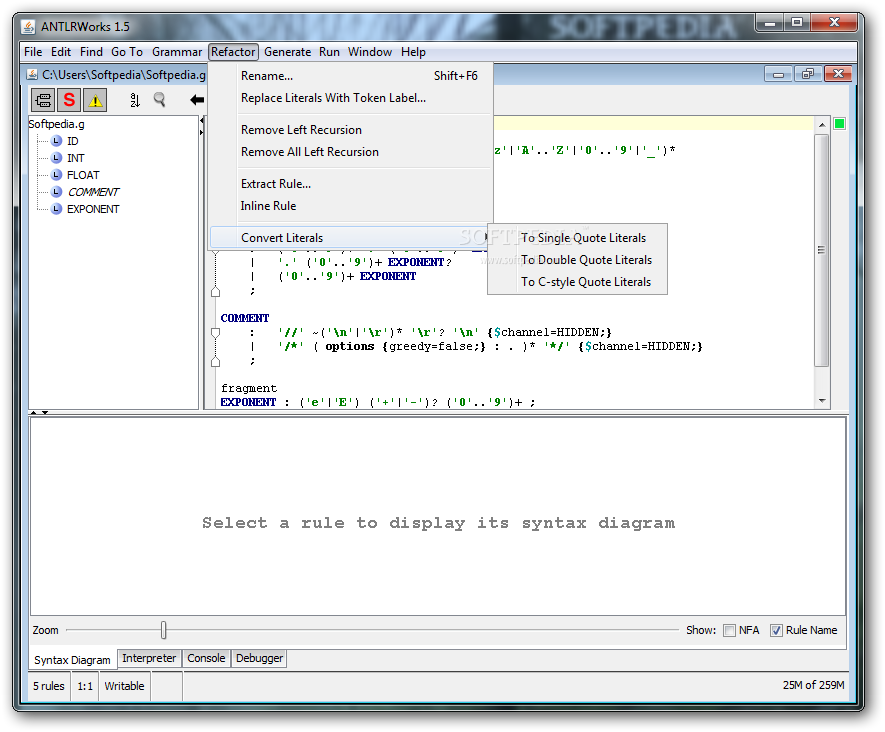Click the 25M of 259M memory status
Image resolution: width=885 pixels, height=732 pixels.
coord(813,685)
